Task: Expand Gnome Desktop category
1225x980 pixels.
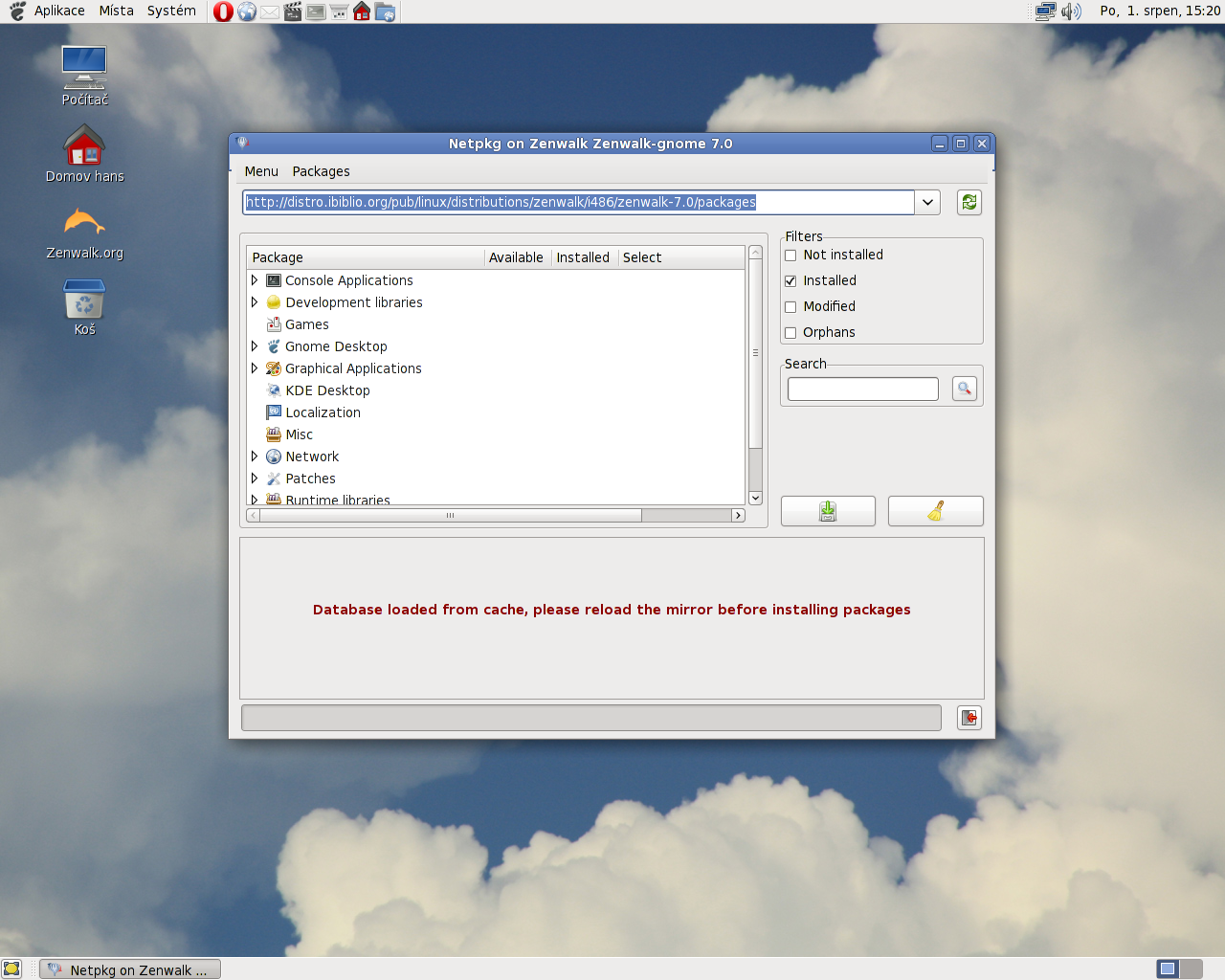Action: click(x=255, y=346)
